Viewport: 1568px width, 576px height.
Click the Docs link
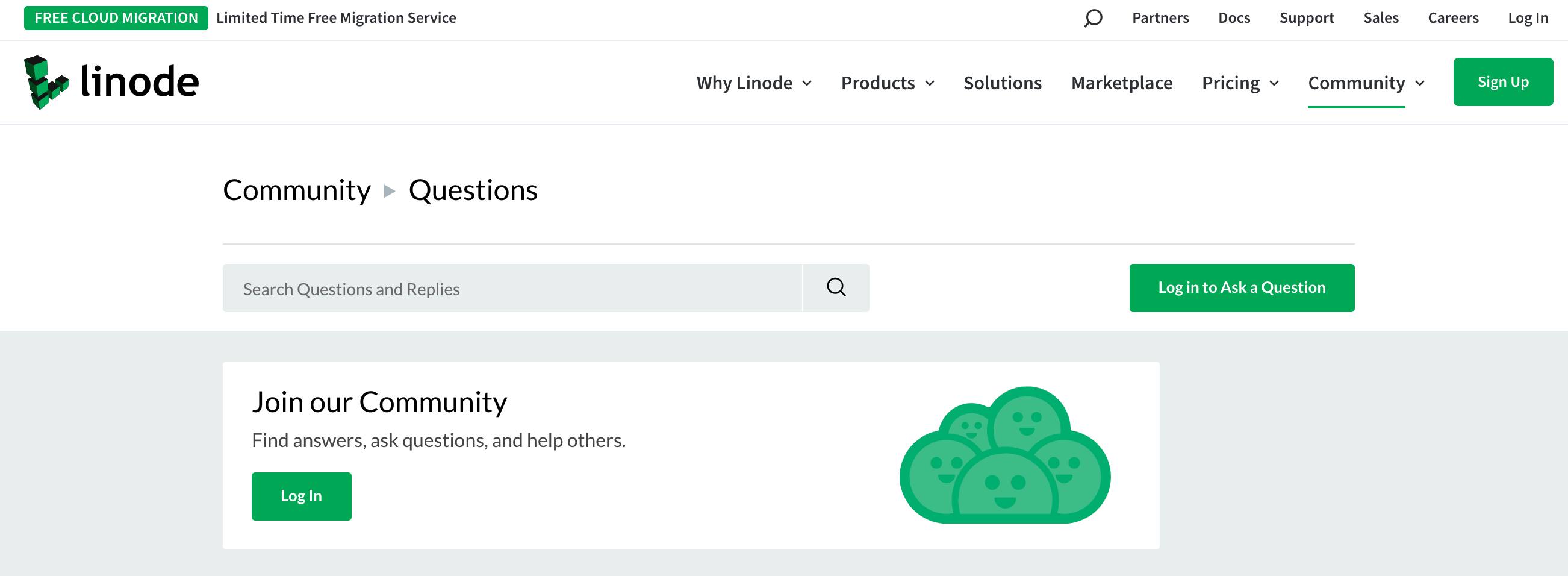point(1234,17)
